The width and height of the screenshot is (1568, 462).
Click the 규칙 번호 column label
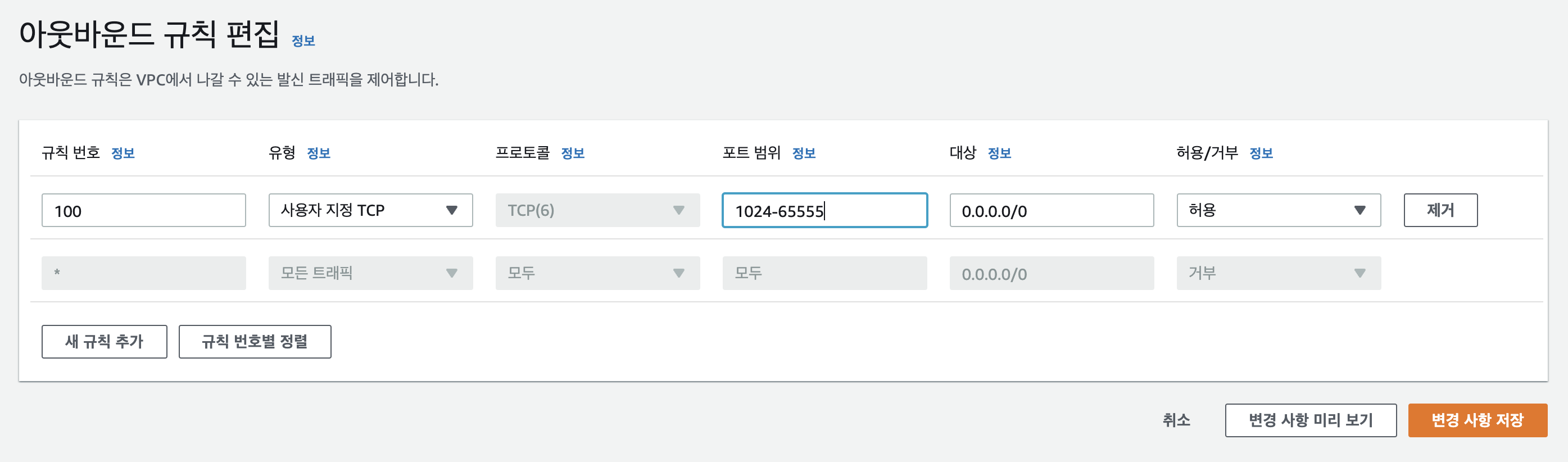(71, 152)
